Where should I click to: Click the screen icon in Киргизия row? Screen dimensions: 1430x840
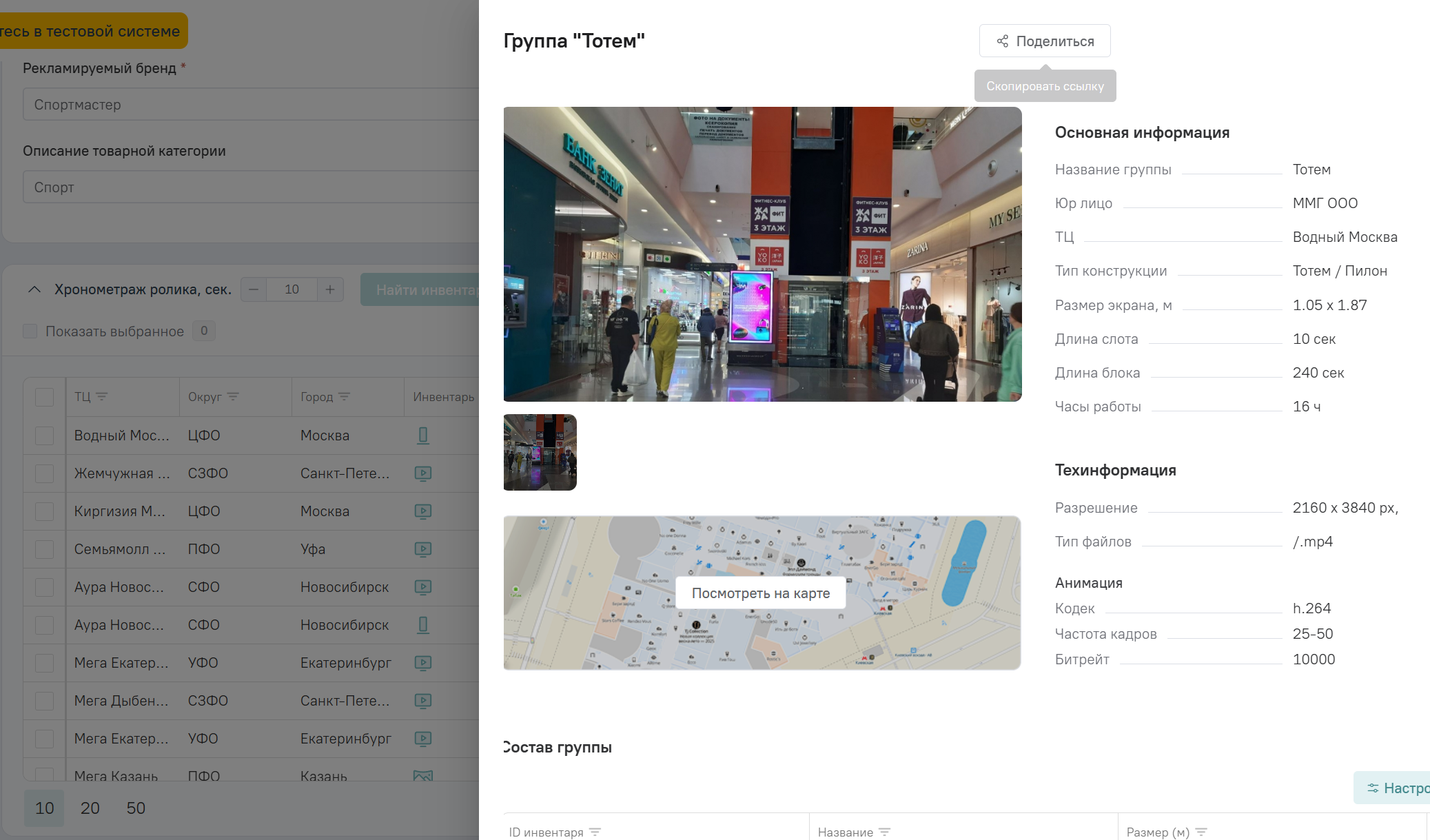point(423,511)
